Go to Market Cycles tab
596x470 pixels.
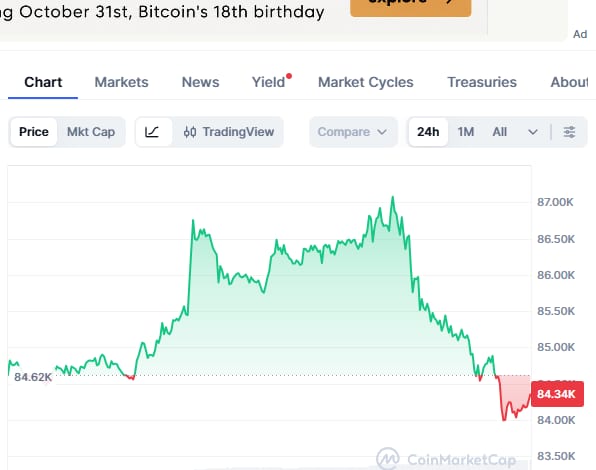pos(366,82)
